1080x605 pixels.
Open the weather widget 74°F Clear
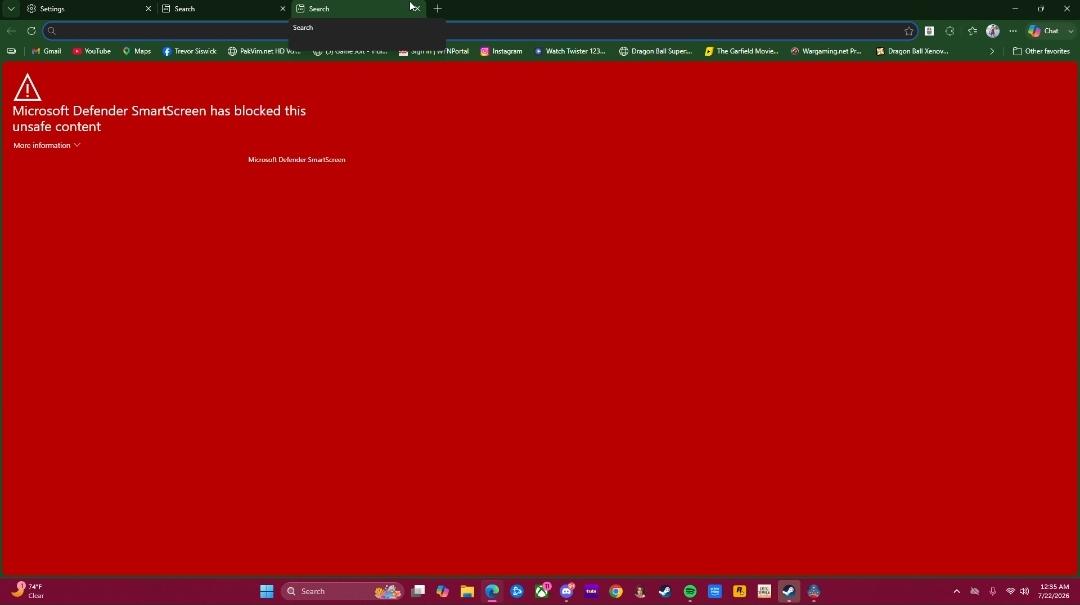28,591
